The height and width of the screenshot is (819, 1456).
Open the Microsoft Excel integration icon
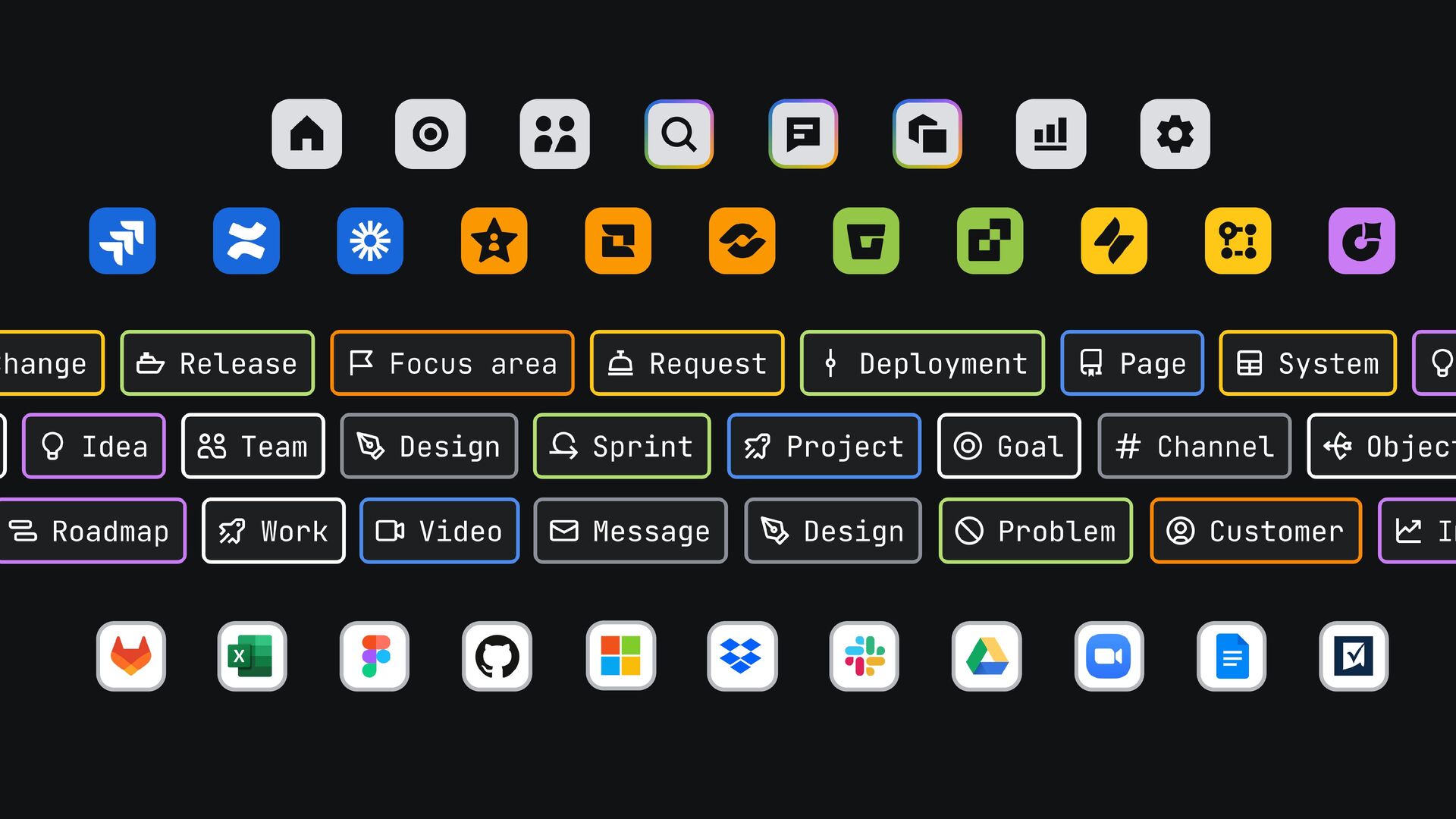tap(253, 657)
